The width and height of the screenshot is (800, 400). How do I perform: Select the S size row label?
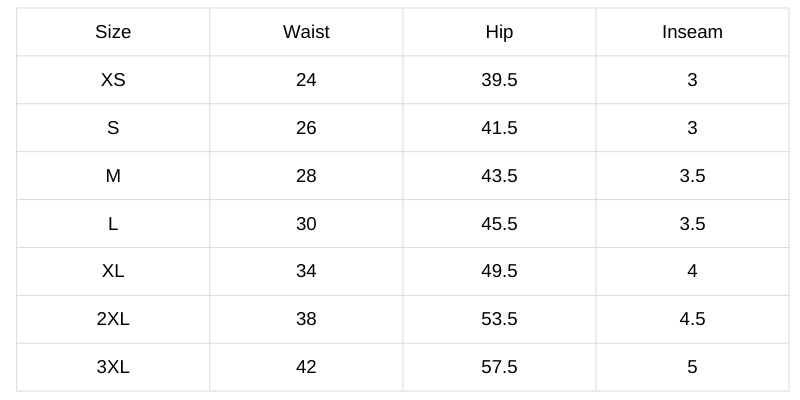coord(113,128)
